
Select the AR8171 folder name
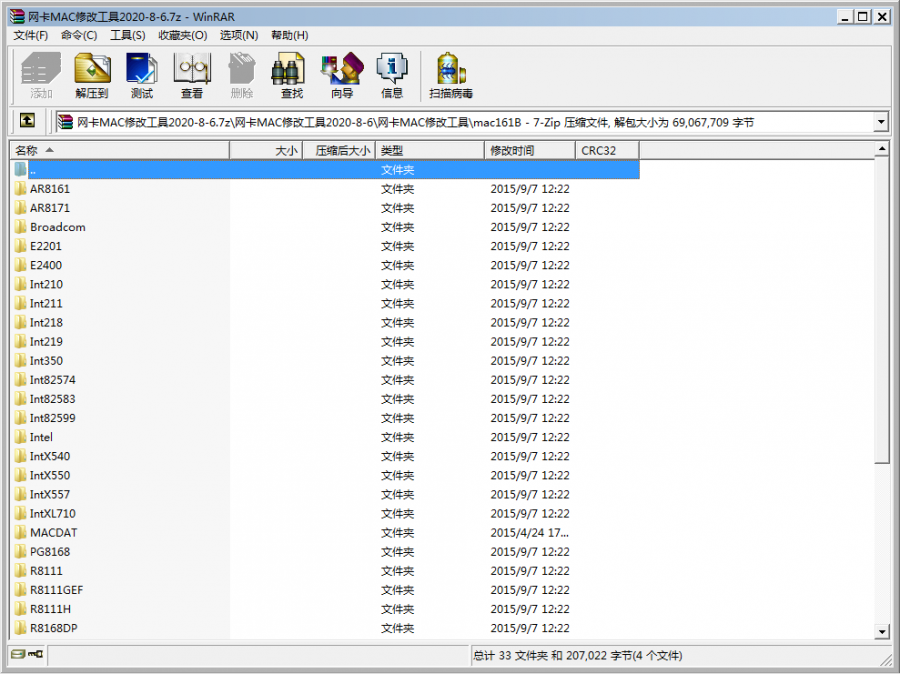pyautogui.click(x=50, y=208)
